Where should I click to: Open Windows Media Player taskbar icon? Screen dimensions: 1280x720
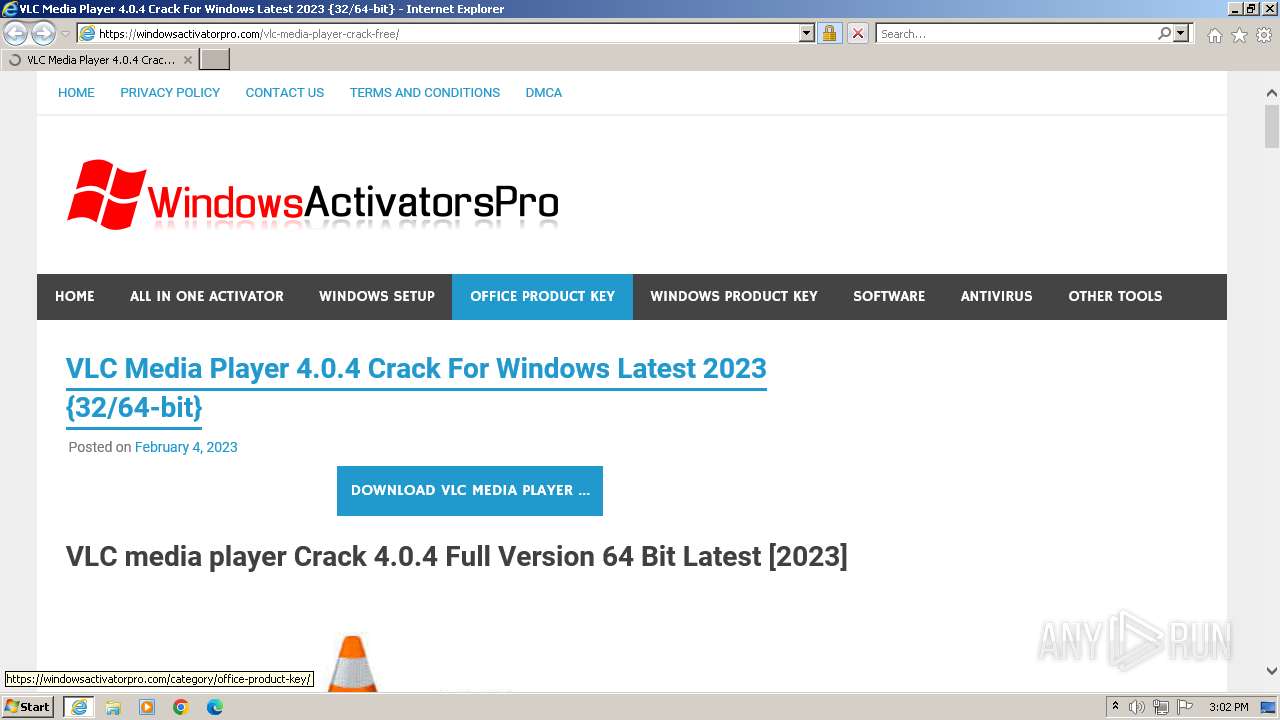[147, 707]
